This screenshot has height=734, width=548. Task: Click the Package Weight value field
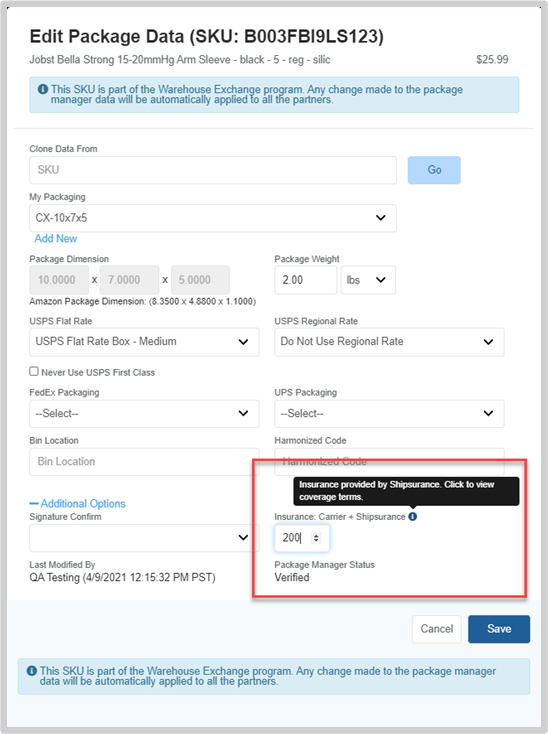click(306, 280)
